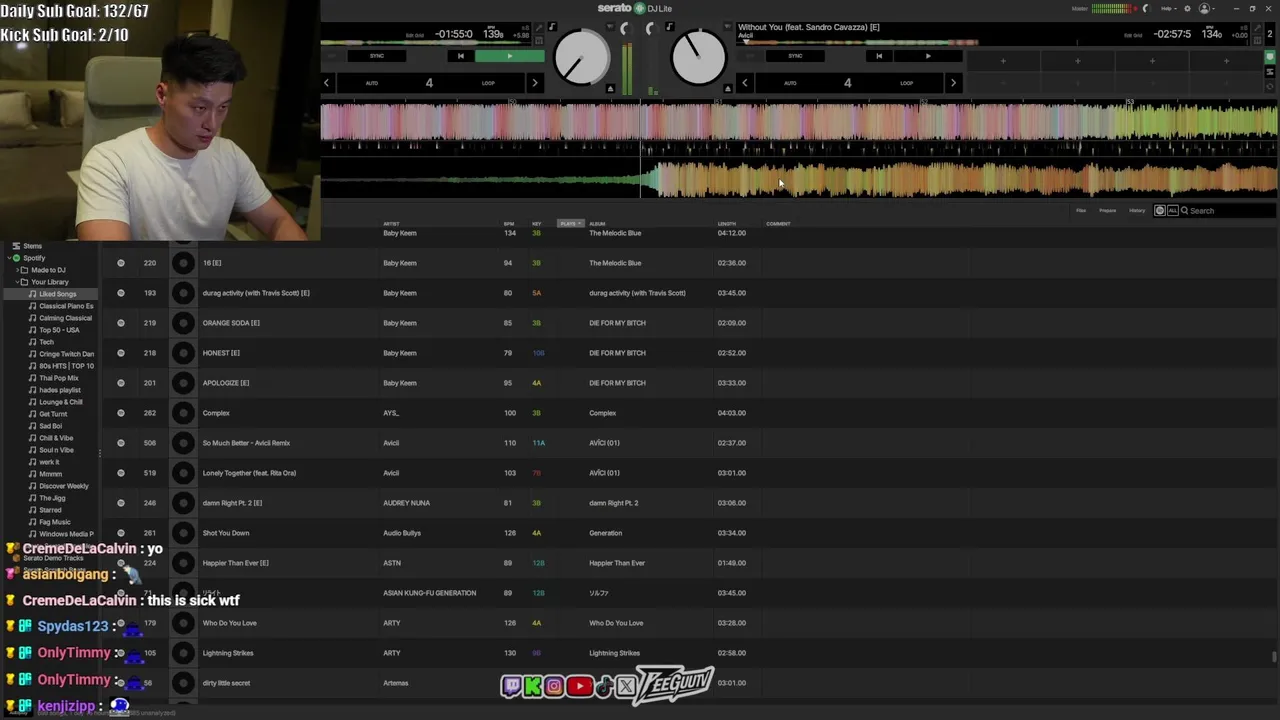Click the left deck wrench tool icon
The height and width of the screenshot is (720, 1280).
point(537,27)
